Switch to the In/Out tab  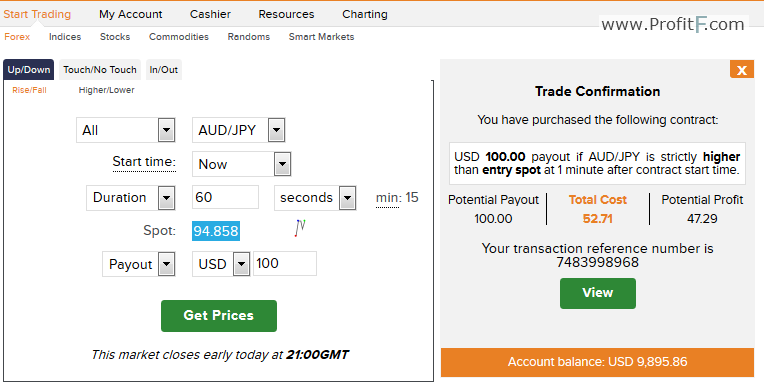[164, 70]
